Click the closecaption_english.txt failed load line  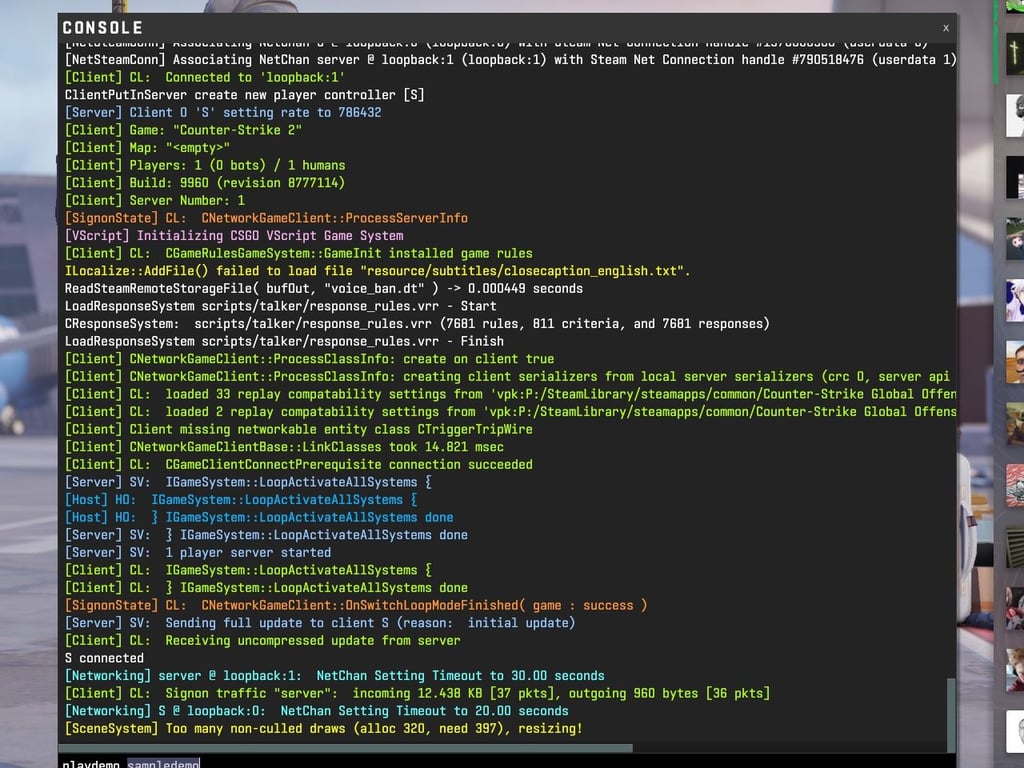[x=377, y=271]
